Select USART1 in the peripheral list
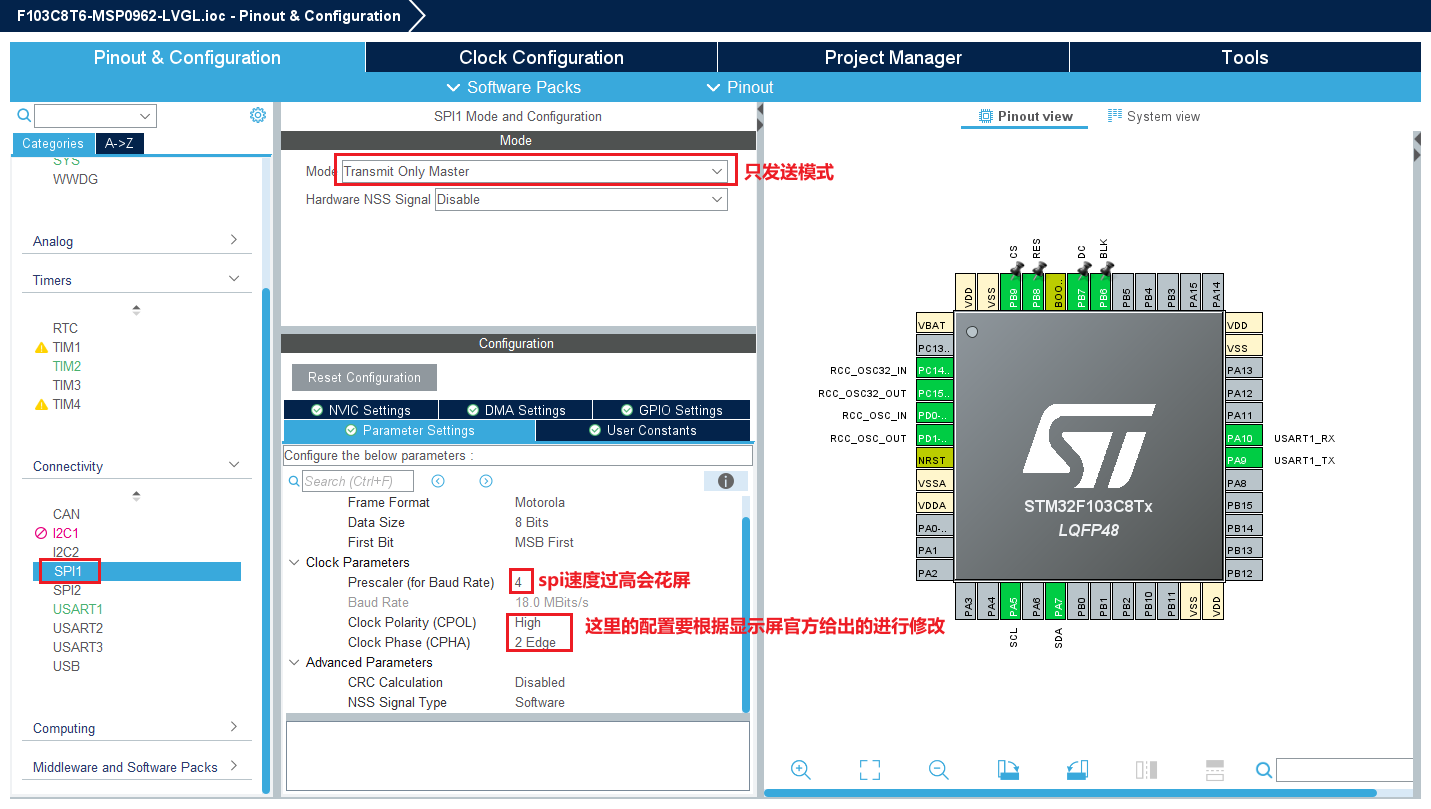 pyautogui.click(x=78, y=609)
